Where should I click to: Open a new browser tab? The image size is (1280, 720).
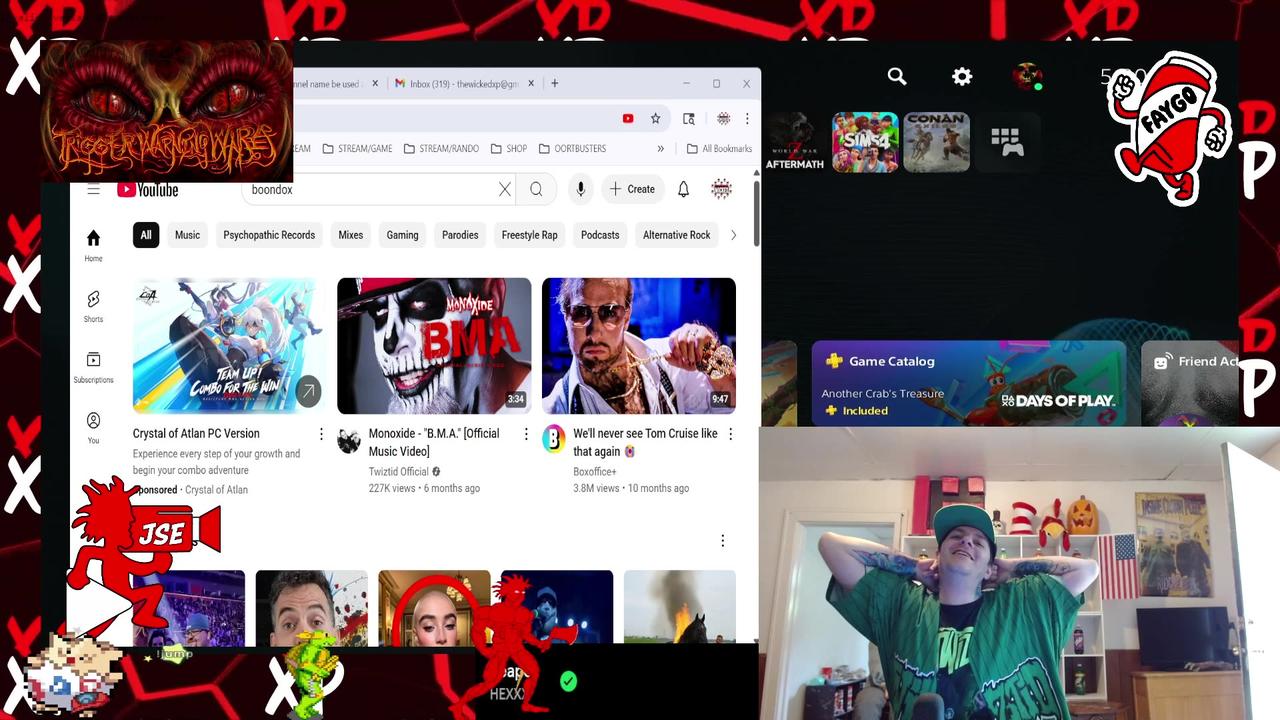(x=555, y=84)
